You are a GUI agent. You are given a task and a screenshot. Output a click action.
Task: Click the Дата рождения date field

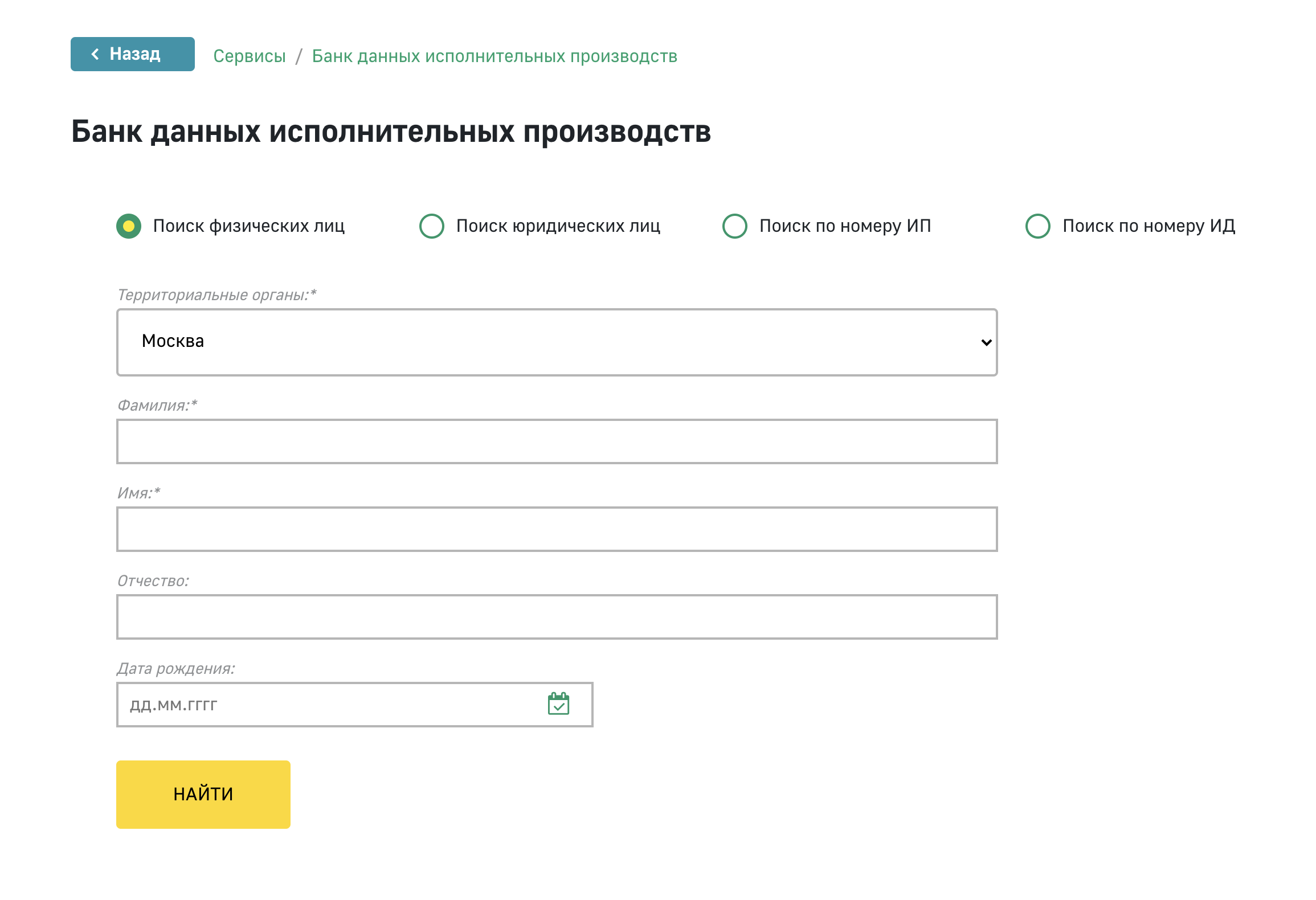(x=354, y=705)
